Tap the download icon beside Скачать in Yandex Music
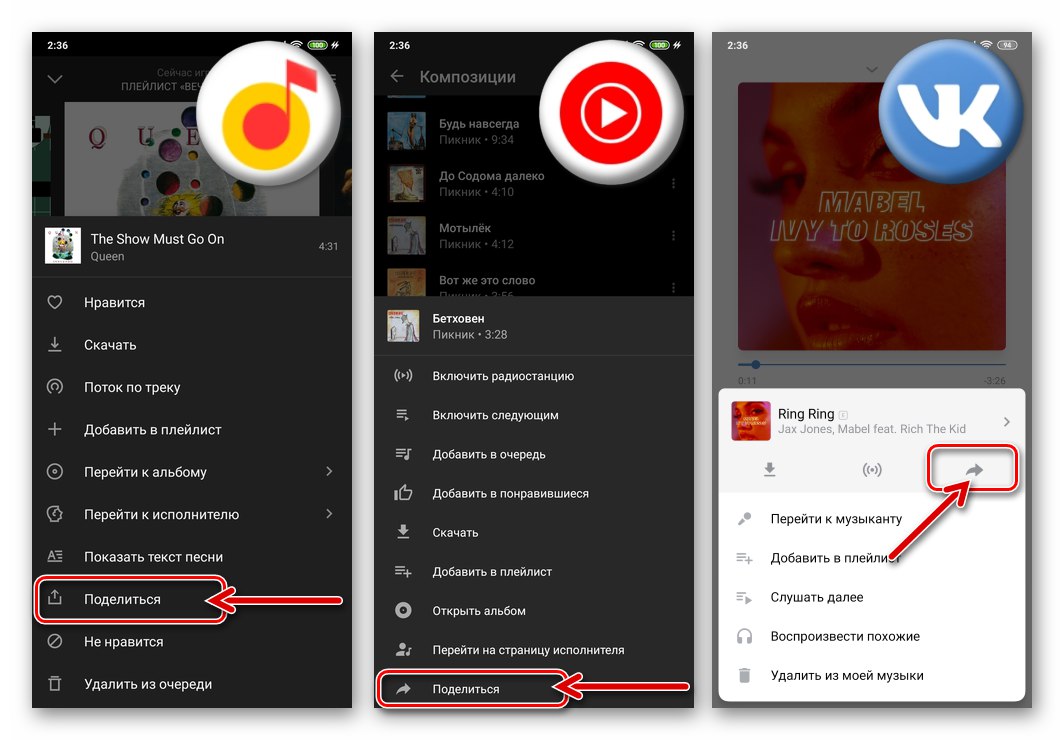The width and height of the screenshot is (1064, 740). click(55, 345)
